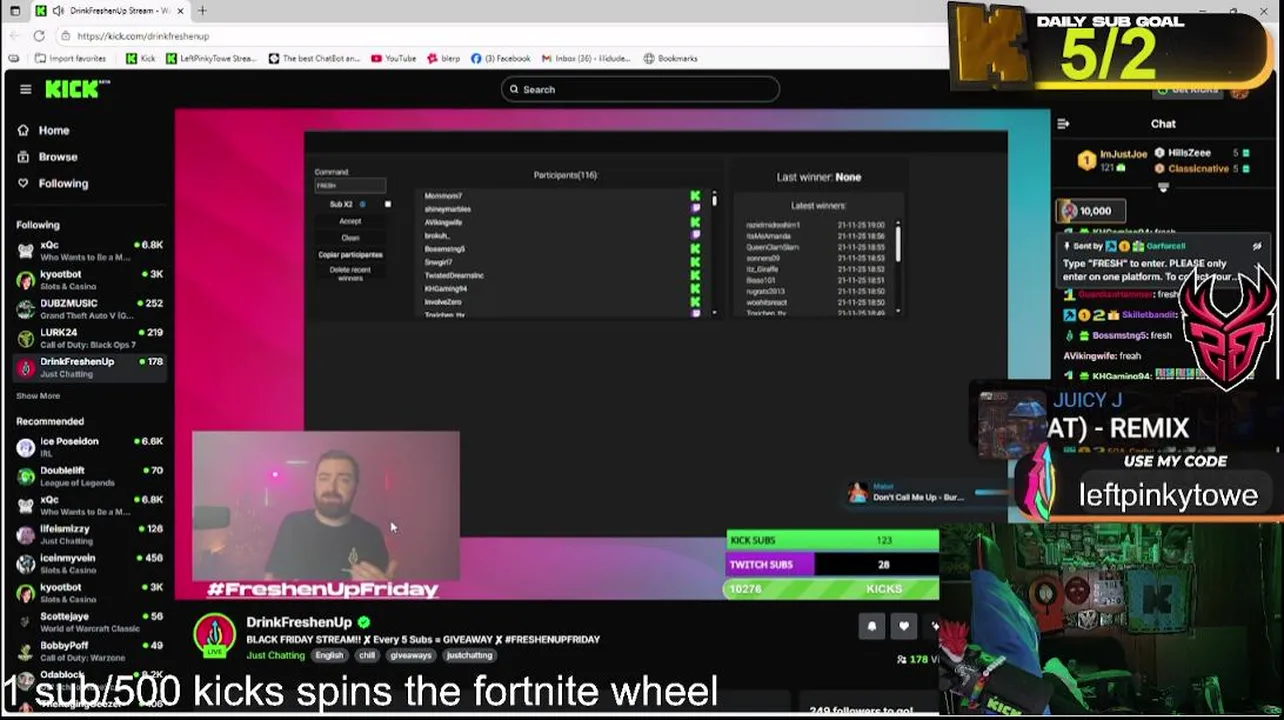Open the Gmail Inbox bookmark
Screen dimensions: 1284x720
586,58
